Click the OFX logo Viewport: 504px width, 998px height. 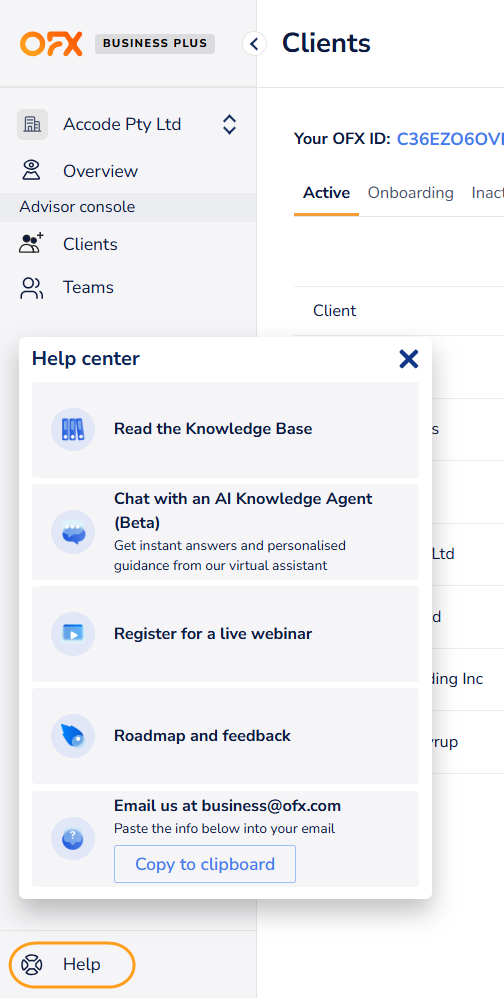(52, 44)
